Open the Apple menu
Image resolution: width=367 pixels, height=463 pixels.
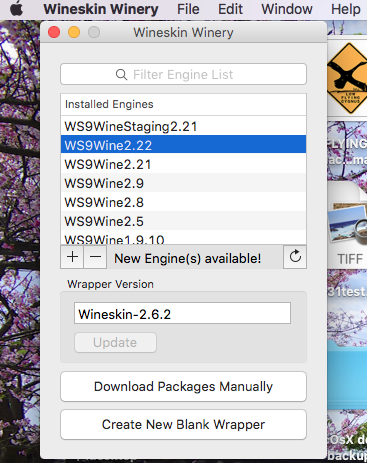pos(16,9)
